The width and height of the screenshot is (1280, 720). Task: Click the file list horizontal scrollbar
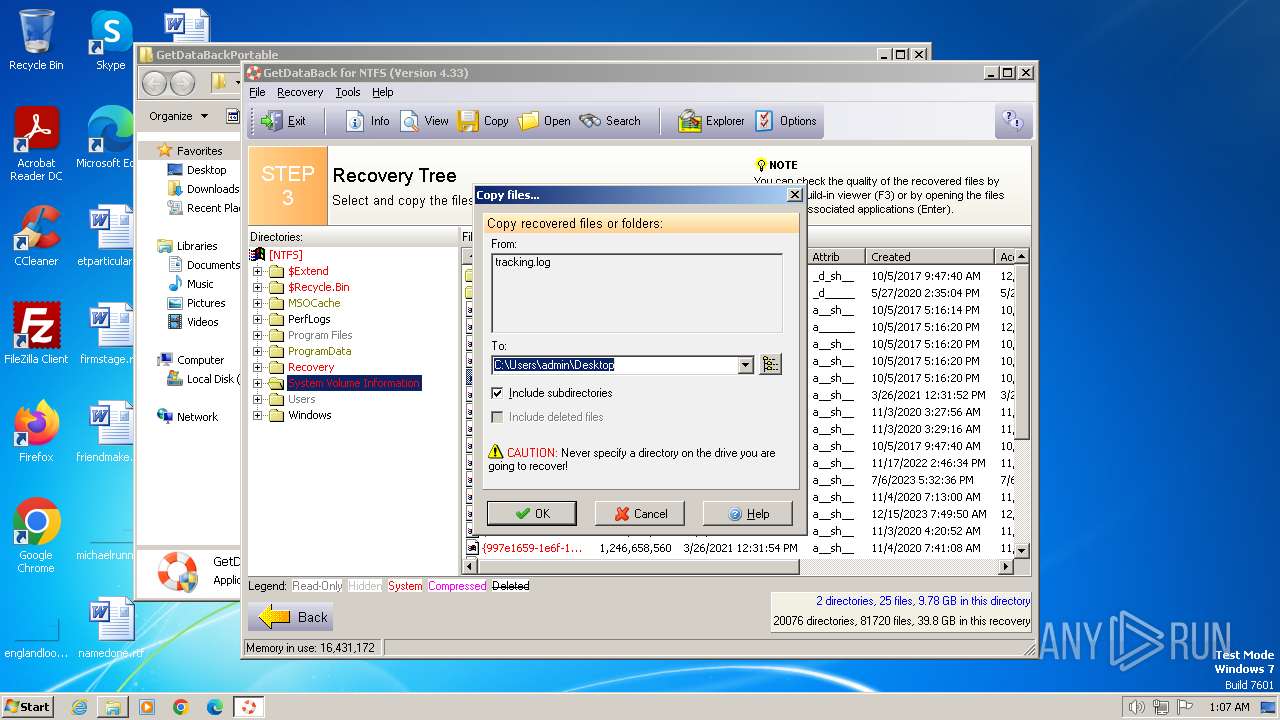pyautogui.click(x=736, y=567)
